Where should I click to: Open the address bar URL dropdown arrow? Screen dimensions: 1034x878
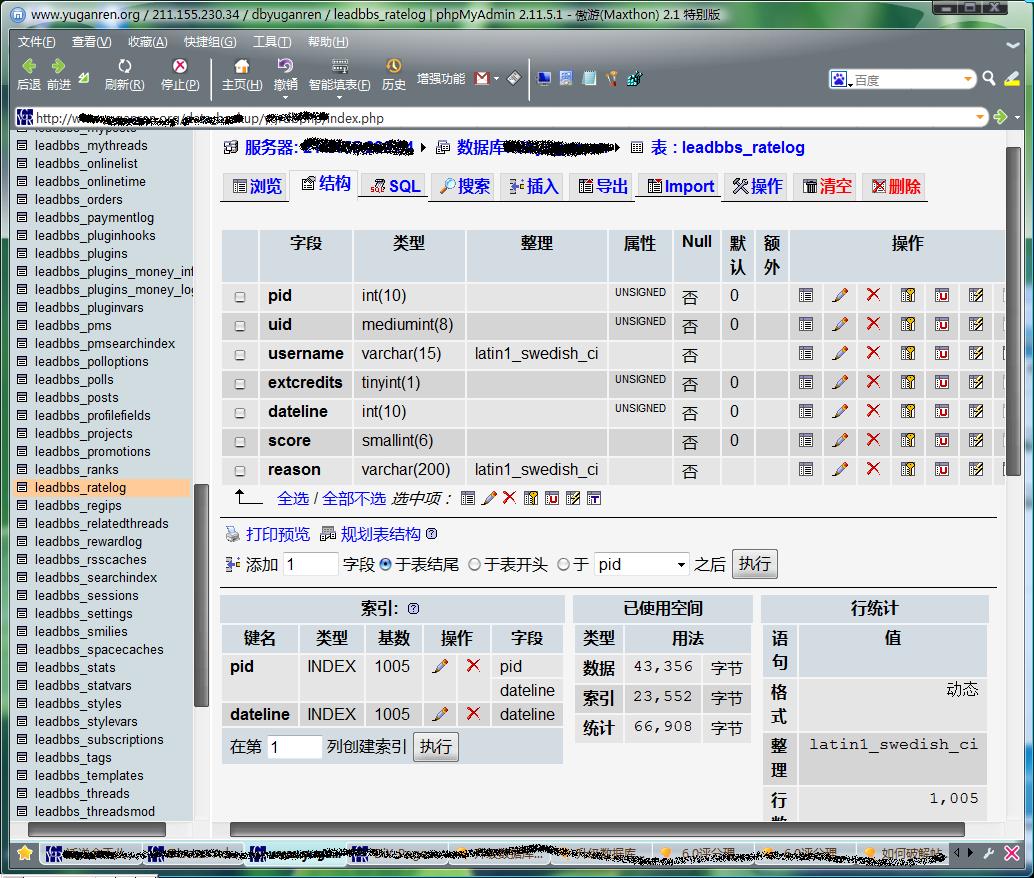click(981, 118)
